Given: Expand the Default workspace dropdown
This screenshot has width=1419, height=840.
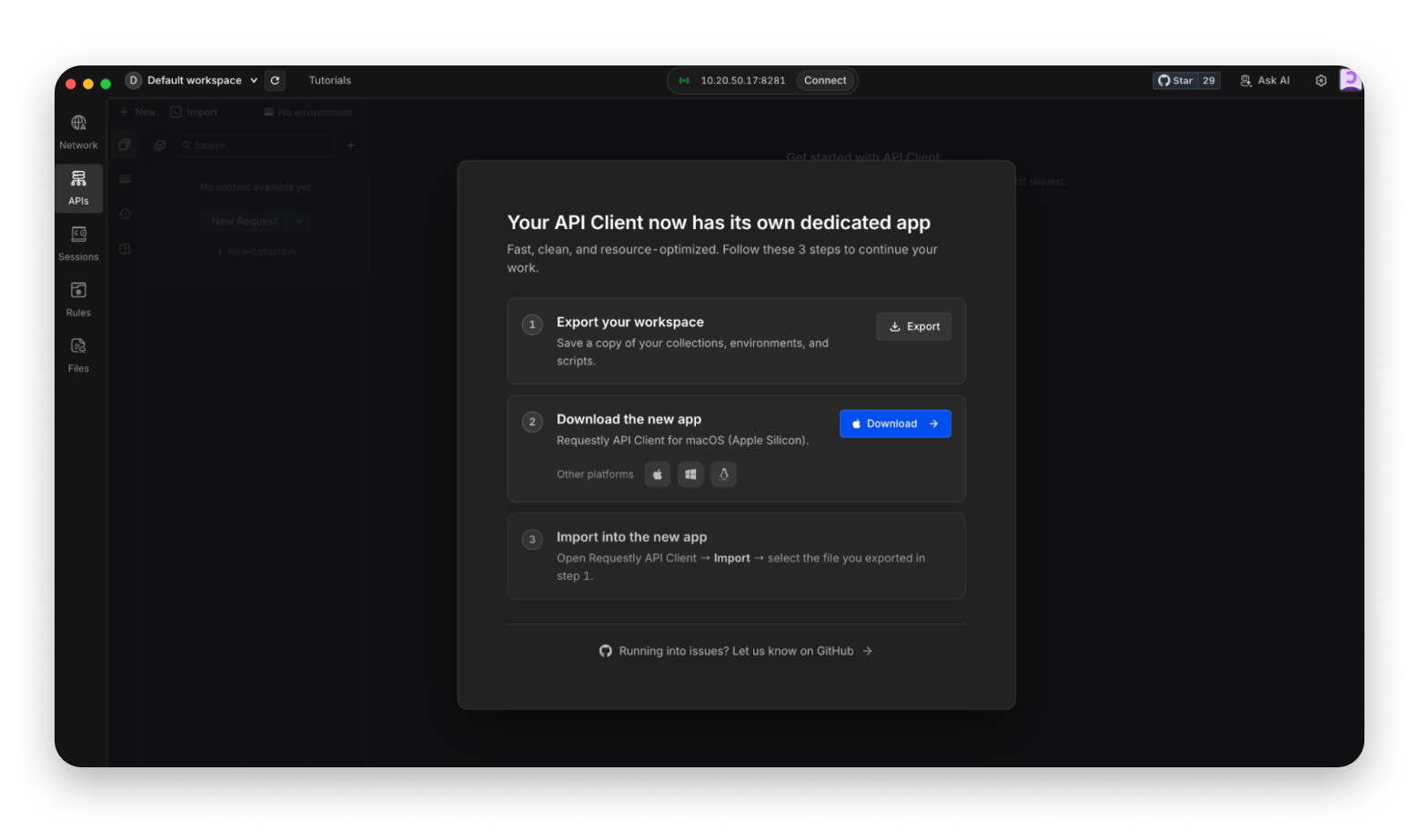Looking at the screenshot, I should (x=192, y=80).
